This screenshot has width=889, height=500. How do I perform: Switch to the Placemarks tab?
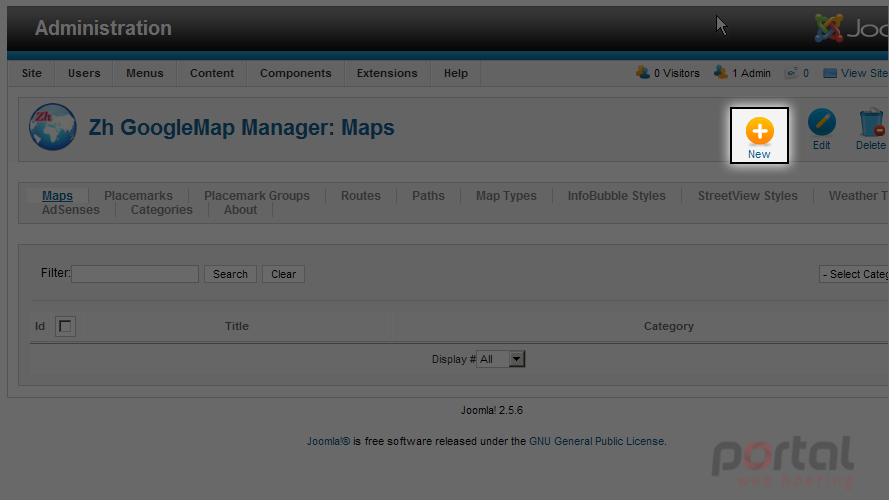[138, 196]
